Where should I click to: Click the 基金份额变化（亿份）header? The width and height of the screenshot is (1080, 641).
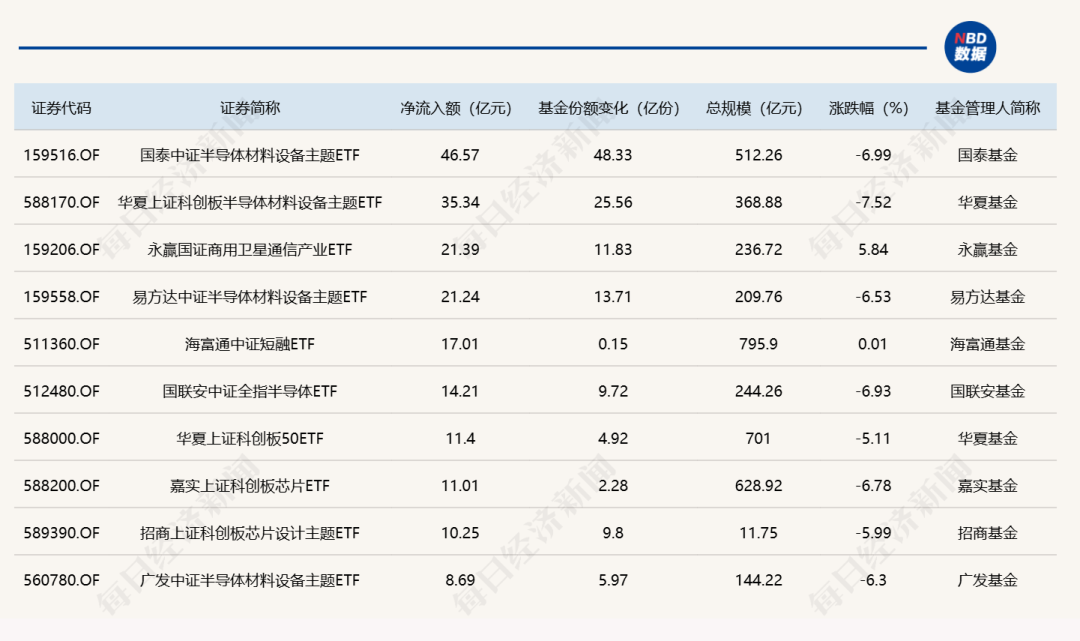(609, 108)
